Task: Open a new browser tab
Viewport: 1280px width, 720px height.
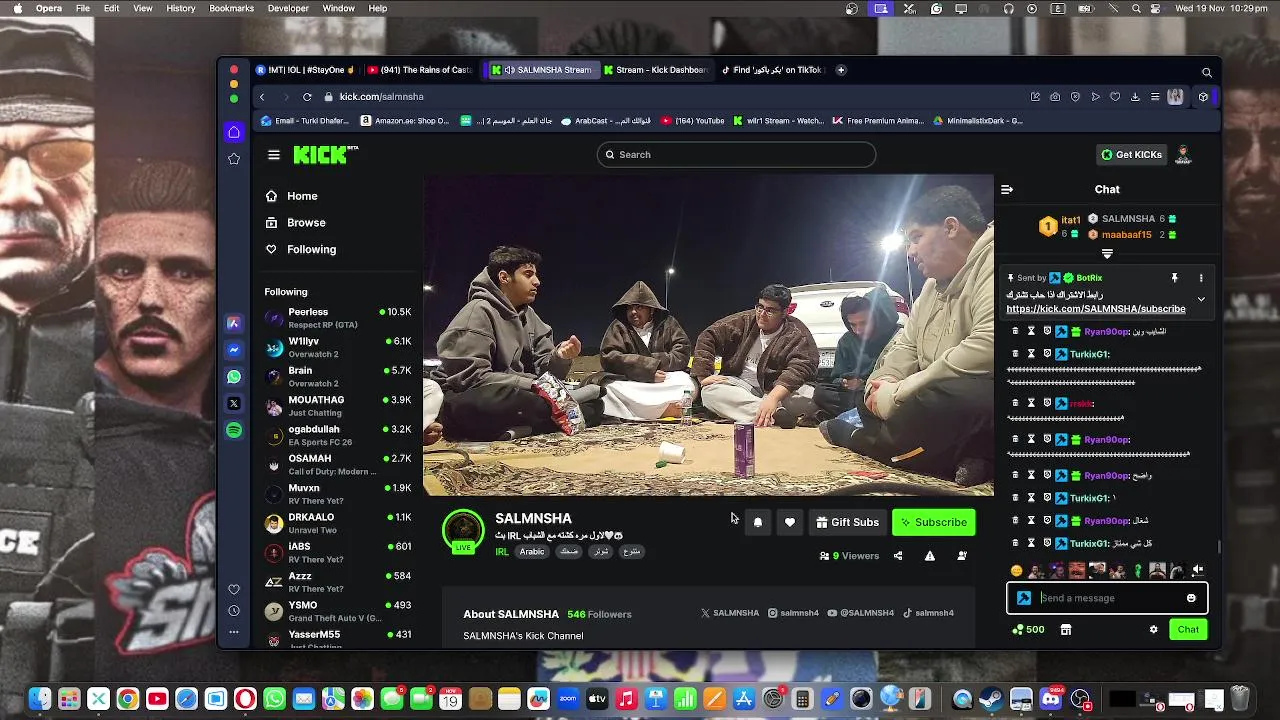Action: [841, 70]
